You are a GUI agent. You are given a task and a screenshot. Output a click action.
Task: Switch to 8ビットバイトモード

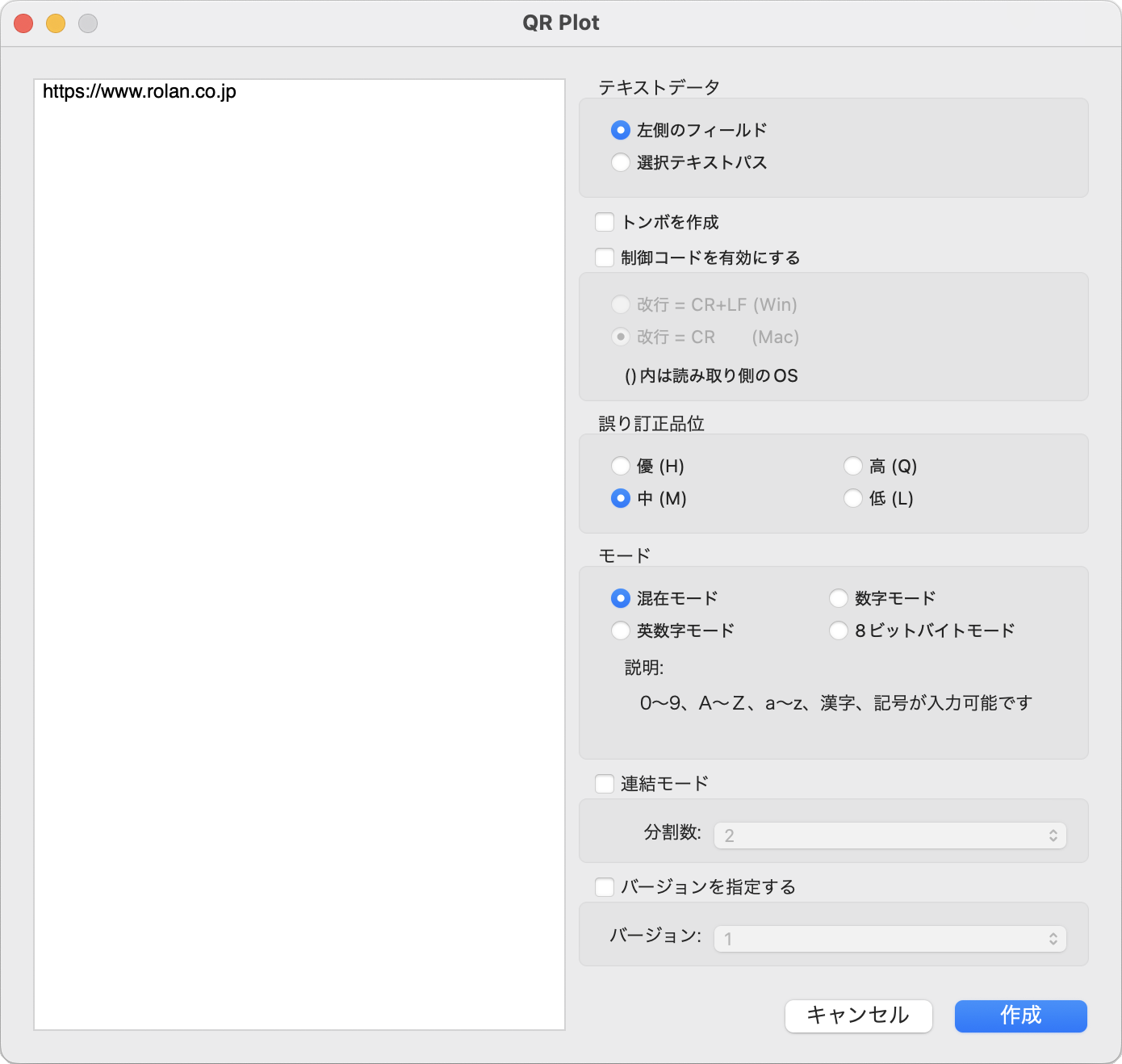tap(839, 630)
